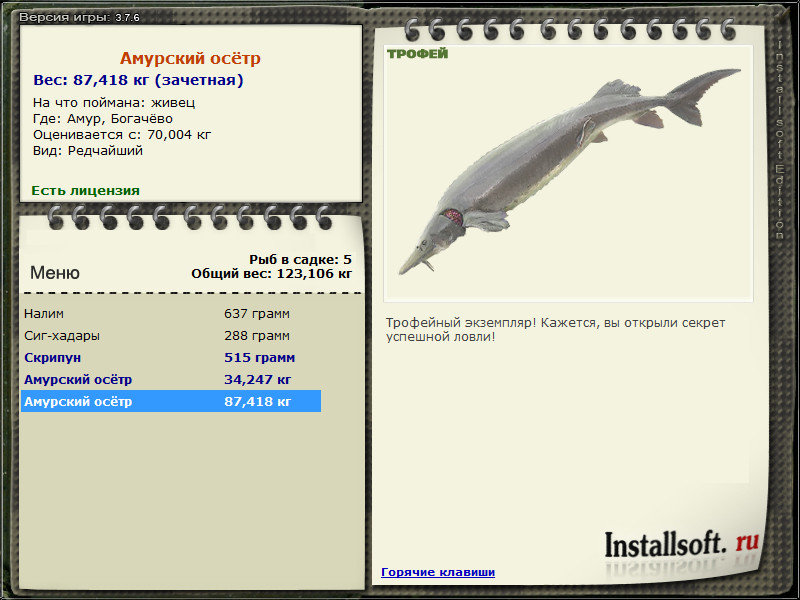Open the Меню label
Image resolution: width=800 pixels, height=600 pixels.
click(x=55, y=272)
